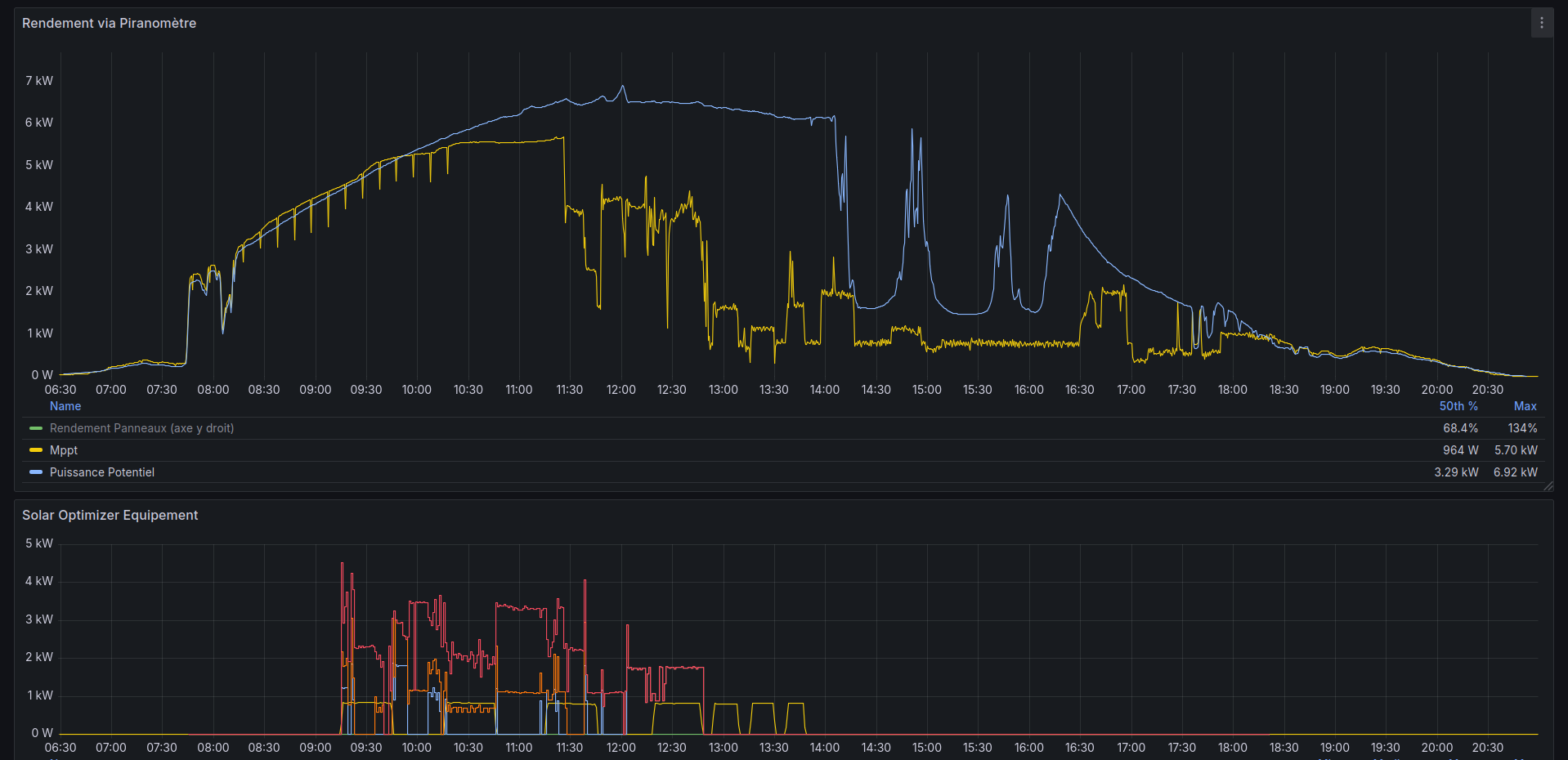Screen dimensions: 1568x760
Task: Click the blue Puissance Potentiel legend color icon
Action: point(36,472)
